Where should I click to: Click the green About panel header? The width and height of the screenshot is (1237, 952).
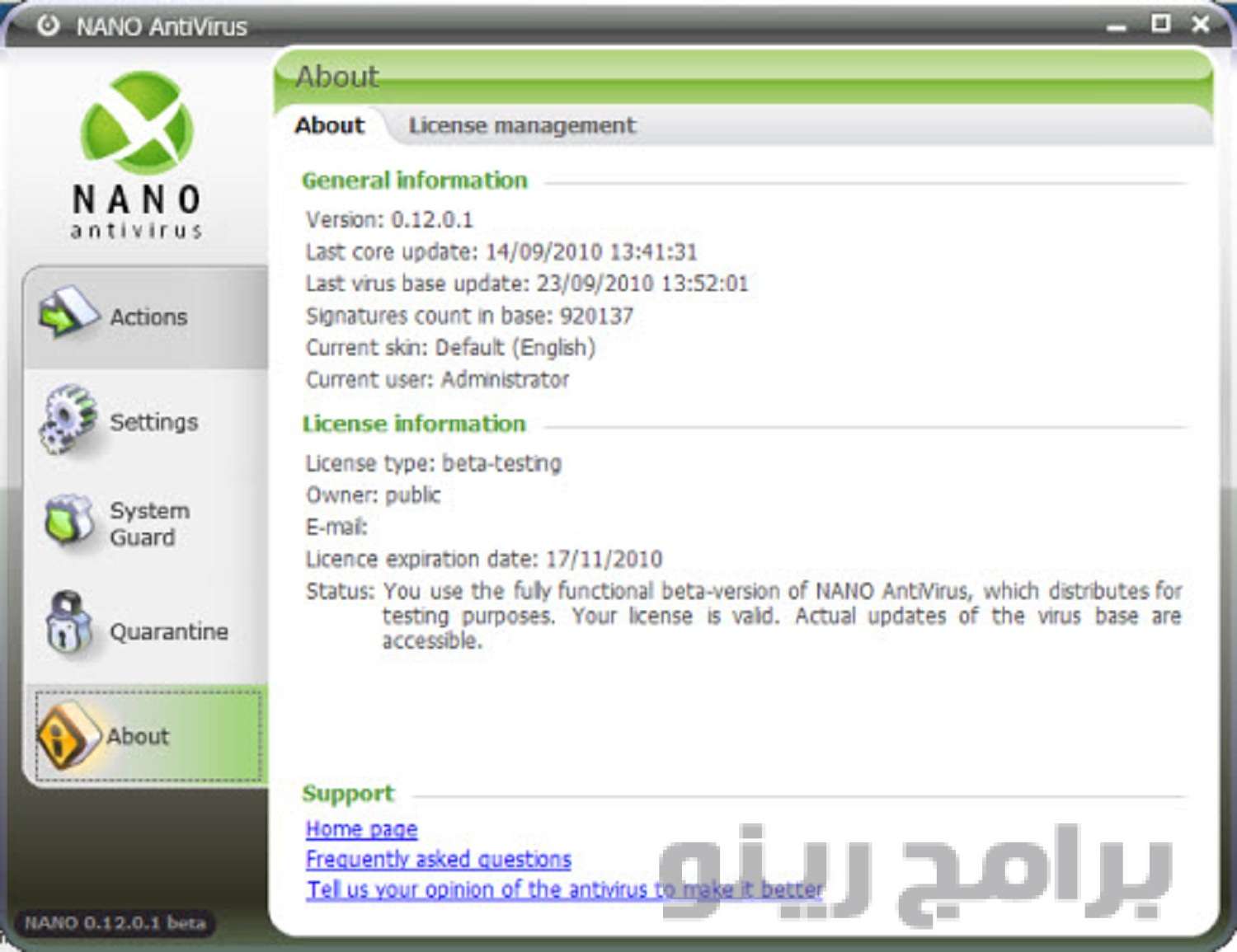[743, 77]
